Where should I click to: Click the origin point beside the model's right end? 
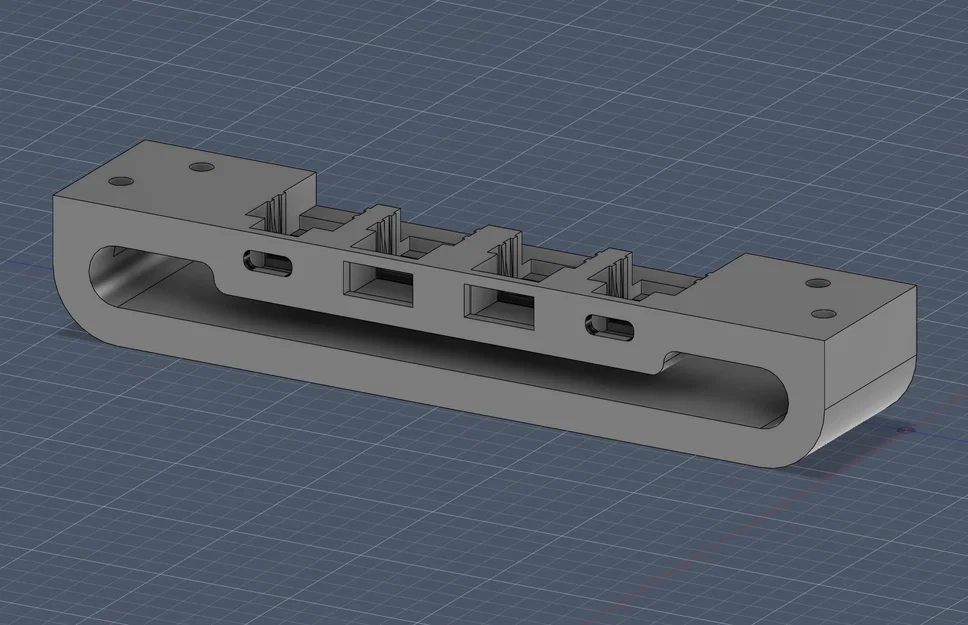click(x=906, y=429)
